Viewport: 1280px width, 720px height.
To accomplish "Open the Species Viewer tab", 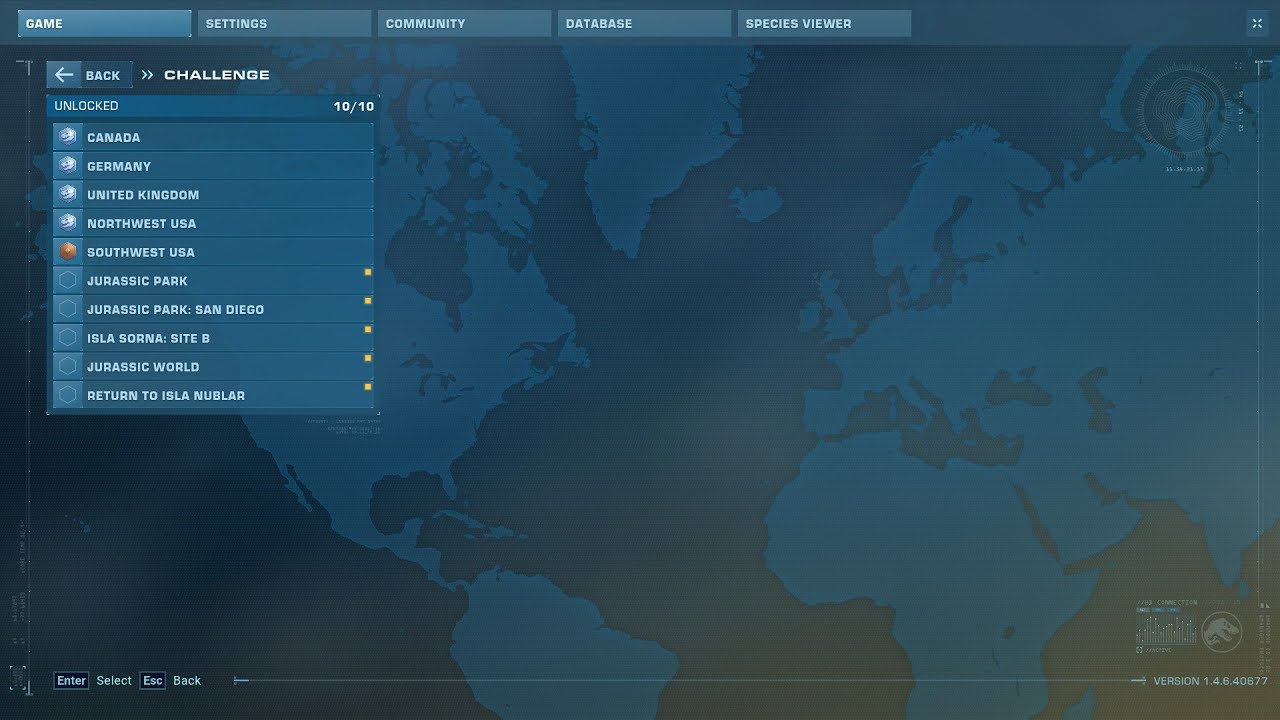I will coord(824,24).
